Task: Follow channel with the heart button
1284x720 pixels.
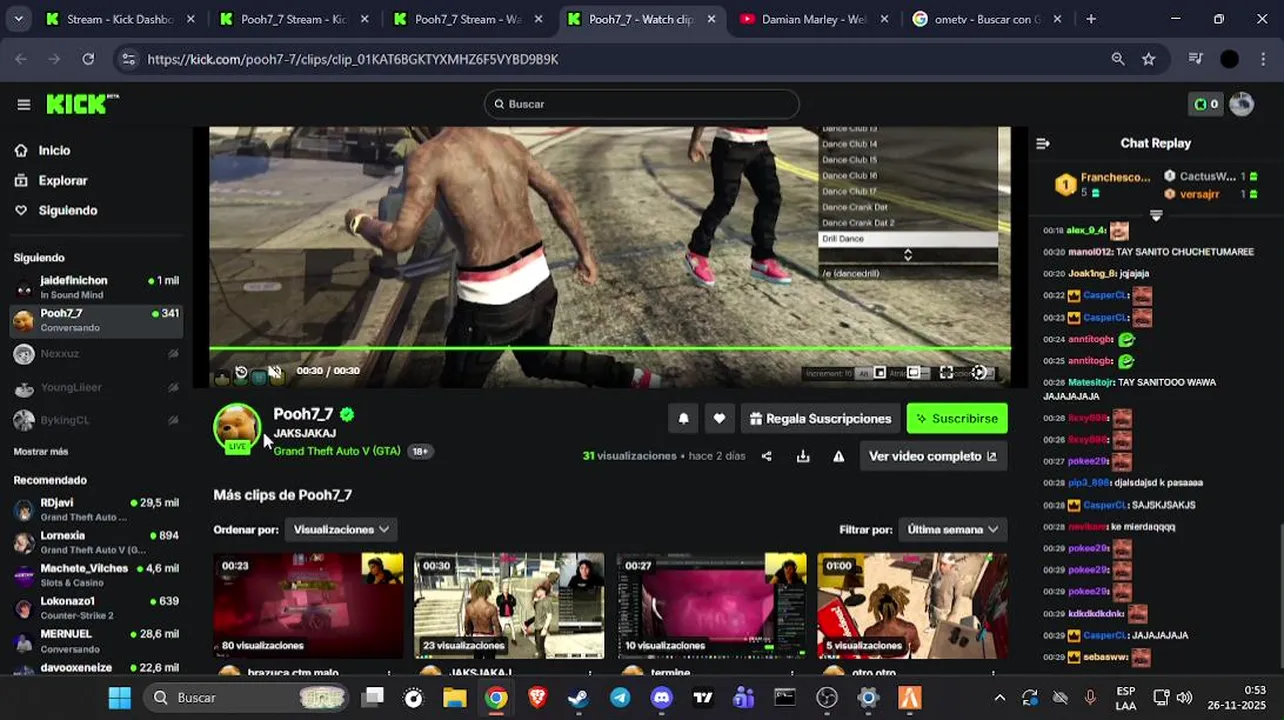Action: coord(719,419)
